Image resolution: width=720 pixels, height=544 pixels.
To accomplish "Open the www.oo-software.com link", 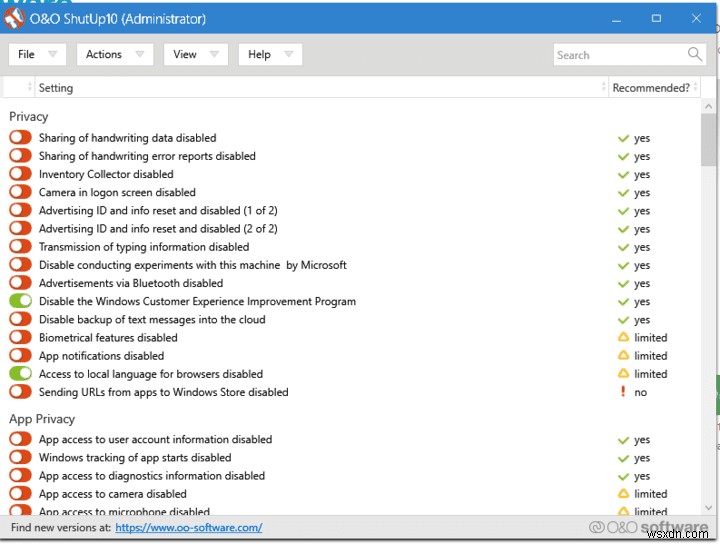I will (188, 527).
